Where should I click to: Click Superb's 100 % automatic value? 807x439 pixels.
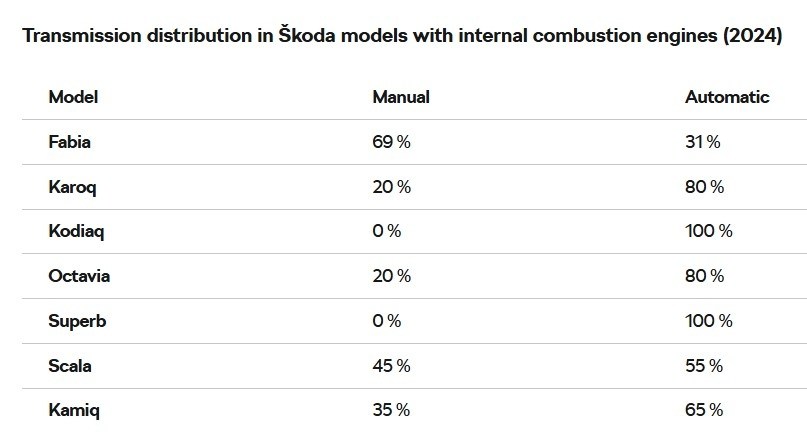708,321
